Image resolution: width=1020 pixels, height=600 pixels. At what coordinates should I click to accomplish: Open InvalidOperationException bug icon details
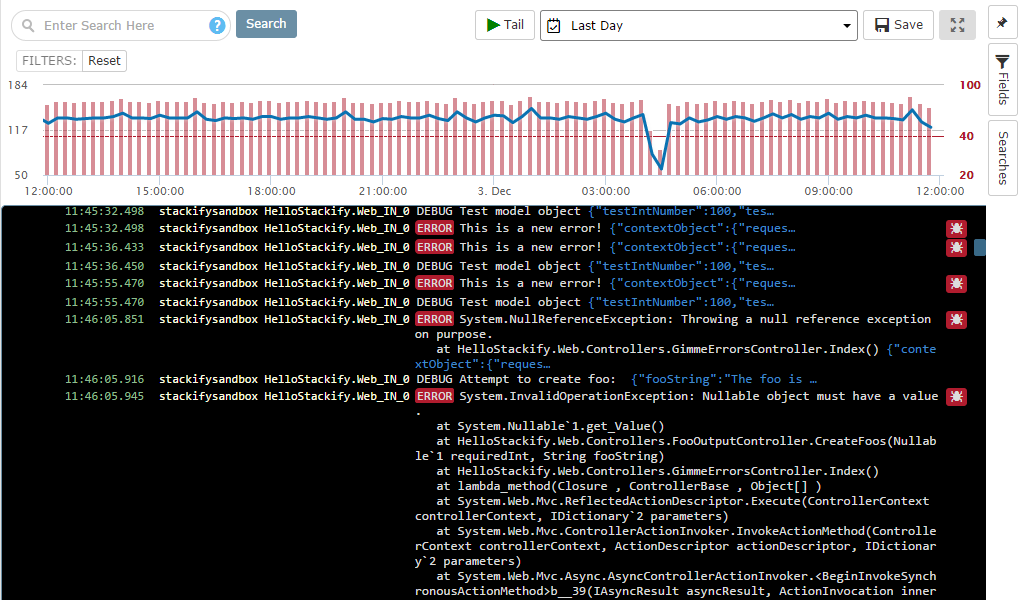[956, 397]
